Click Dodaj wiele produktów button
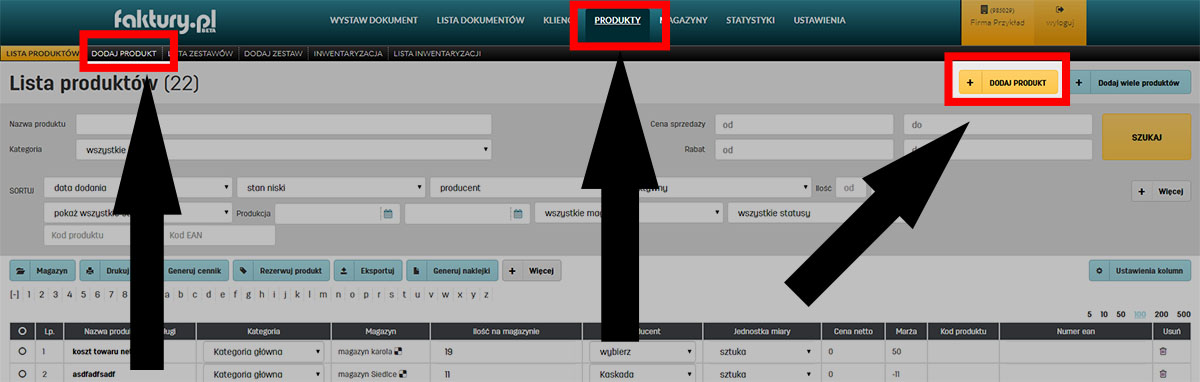 coord(1130,83)
